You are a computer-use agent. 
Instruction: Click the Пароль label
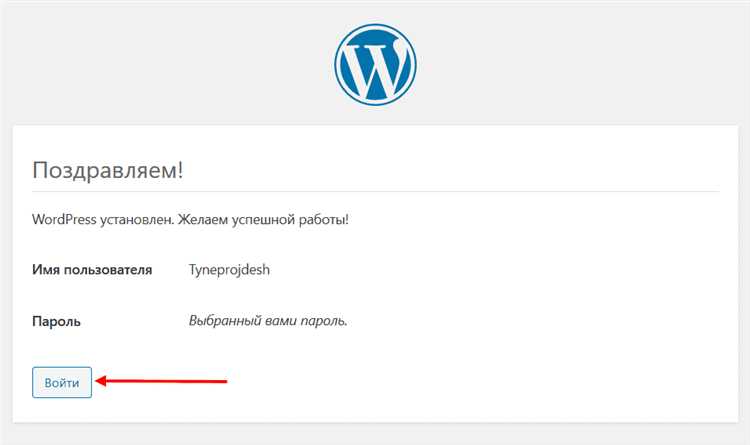point(56,321)
